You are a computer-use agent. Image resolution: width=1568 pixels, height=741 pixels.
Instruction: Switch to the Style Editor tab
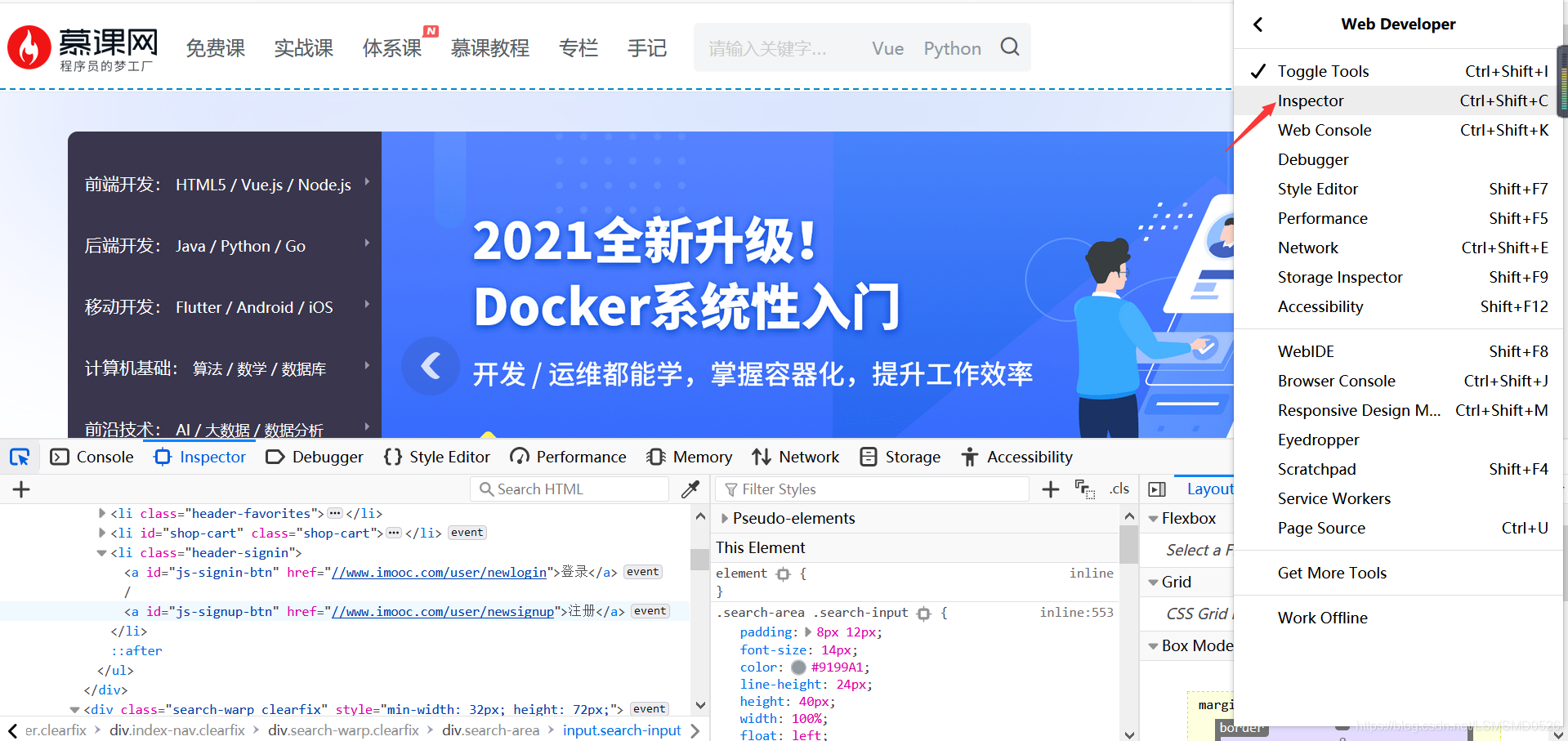pos(437,457)
